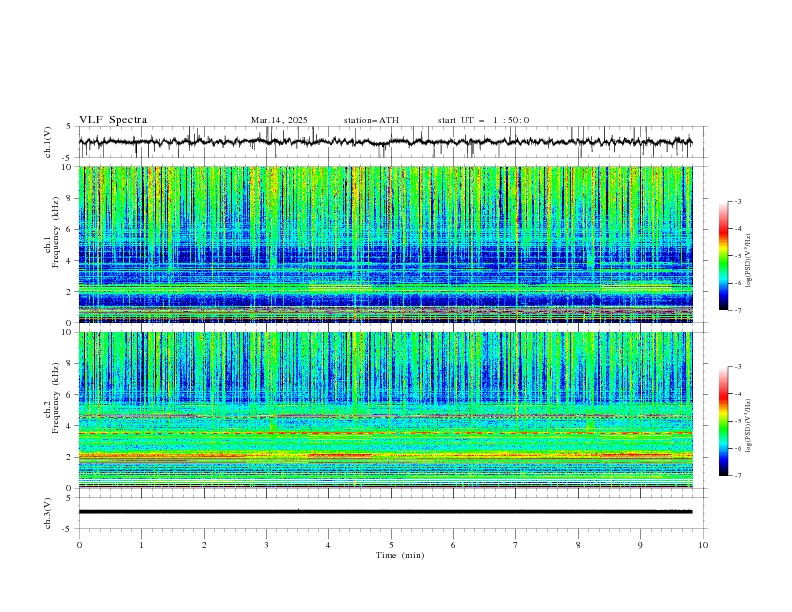Click the ch.1 voltage waveform trace

coord(385,142)
